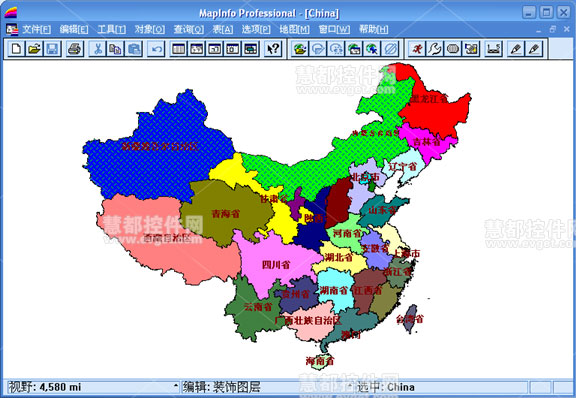Click the Undo arrow icon
Image resolution: width=576 pixels, height=398 pixels.
click(156, 49)
